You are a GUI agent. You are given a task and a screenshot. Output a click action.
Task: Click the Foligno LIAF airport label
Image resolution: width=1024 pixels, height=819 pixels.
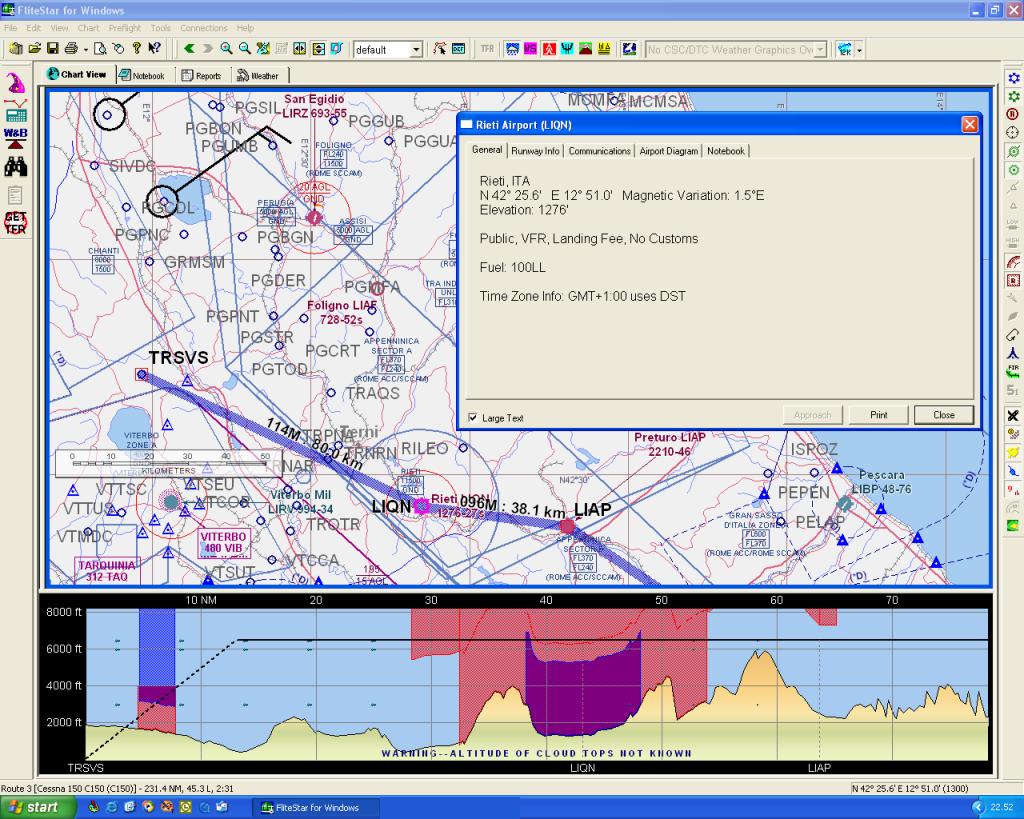click(x=342, y=312)
